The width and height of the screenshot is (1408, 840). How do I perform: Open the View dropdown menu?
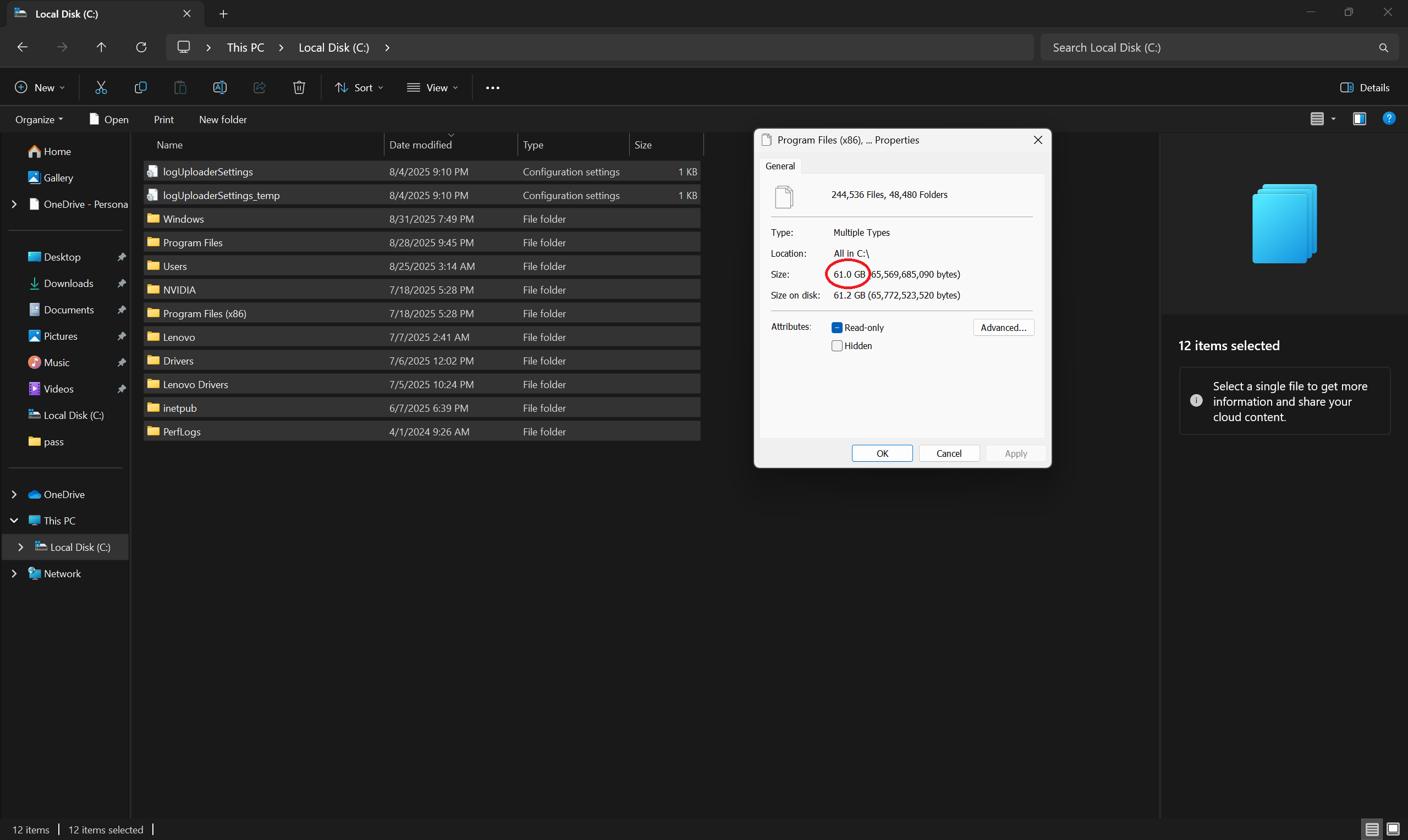pos(432,88)
